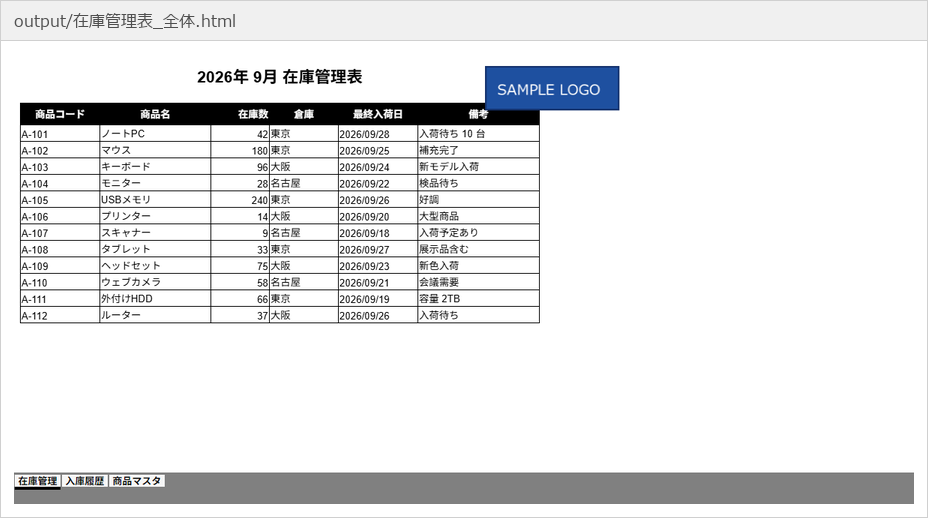
Task: Open the 入庫履歴 sheet tab
Action: (85, 481)
